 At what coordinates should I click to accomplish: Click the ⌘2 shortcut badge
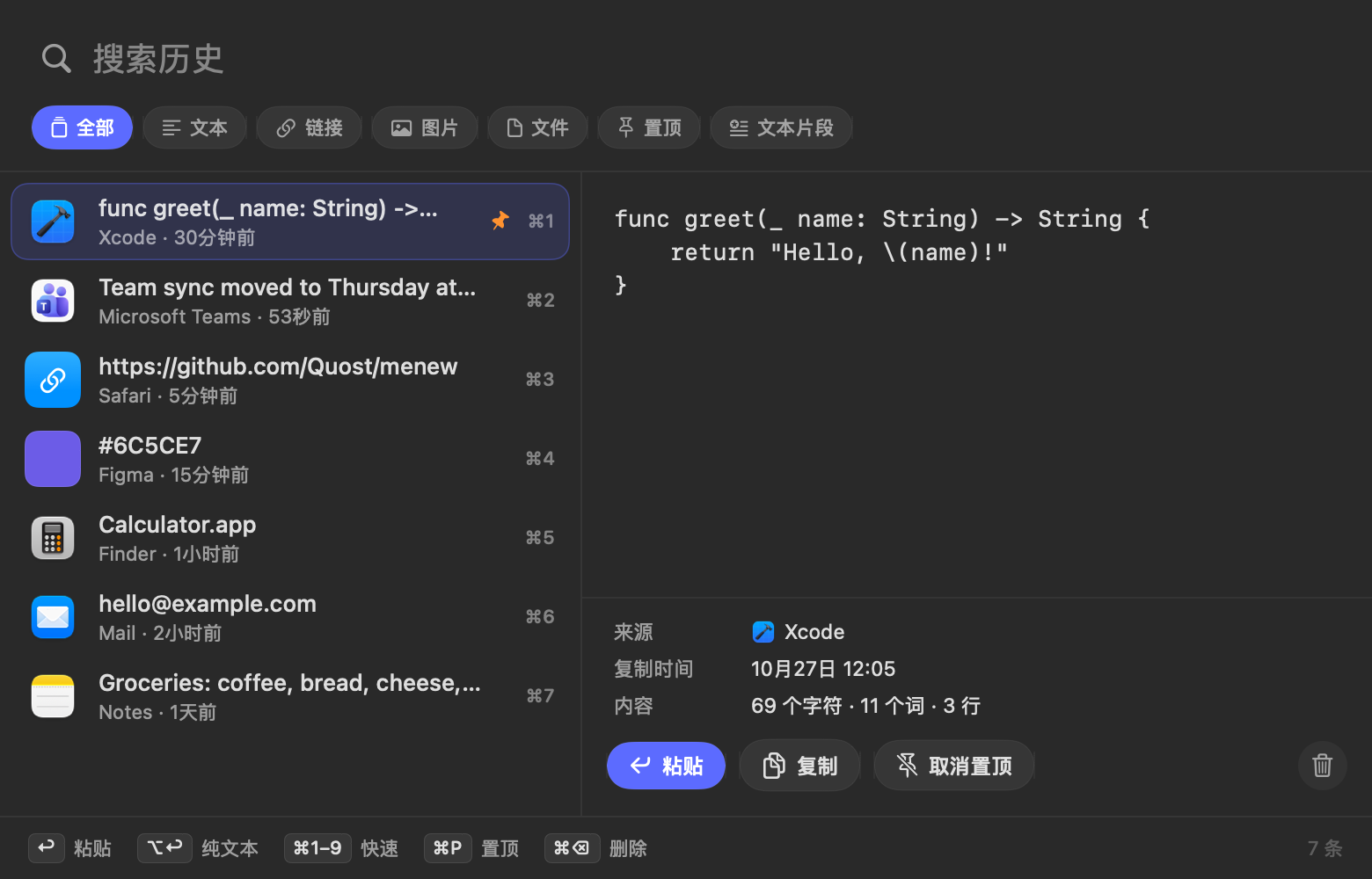541,301
